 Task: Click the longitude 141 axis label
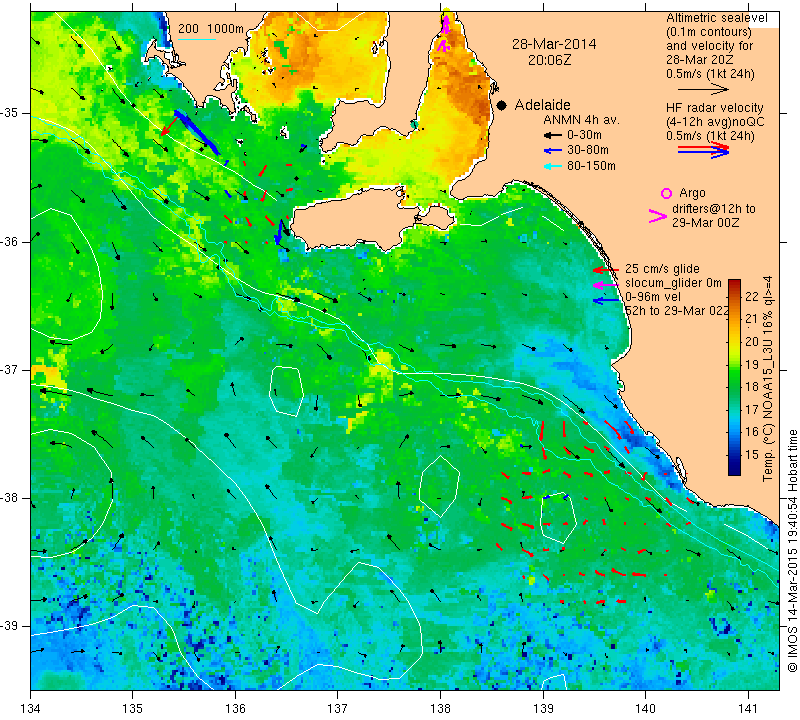pyautogui.click(x=748, y=709)
